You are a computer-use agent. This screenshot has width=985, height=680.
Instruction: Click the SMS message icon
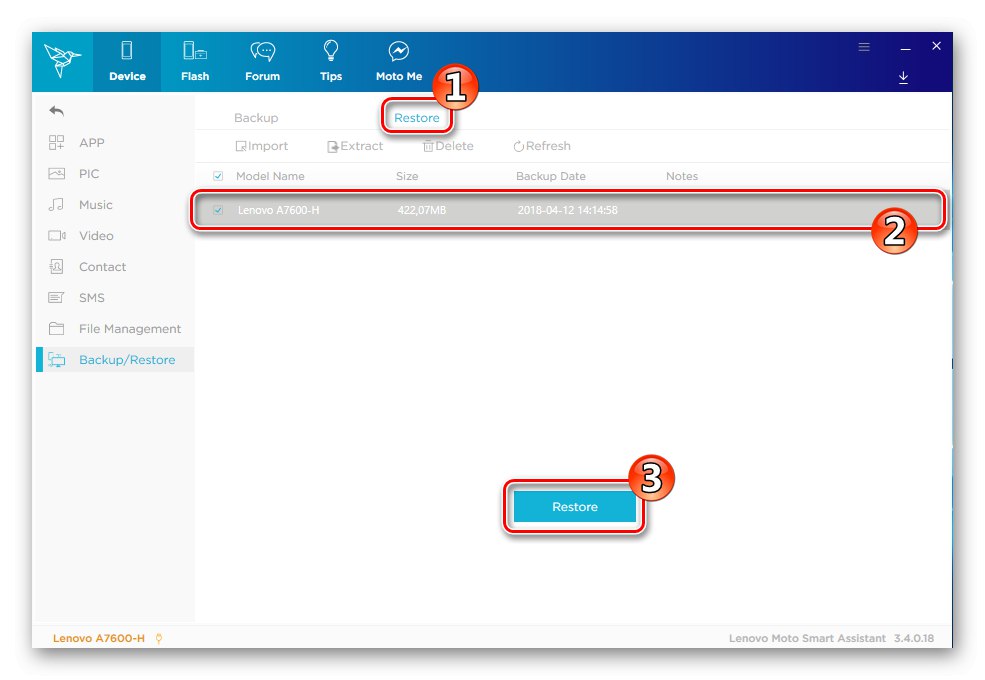click(57, 297)
